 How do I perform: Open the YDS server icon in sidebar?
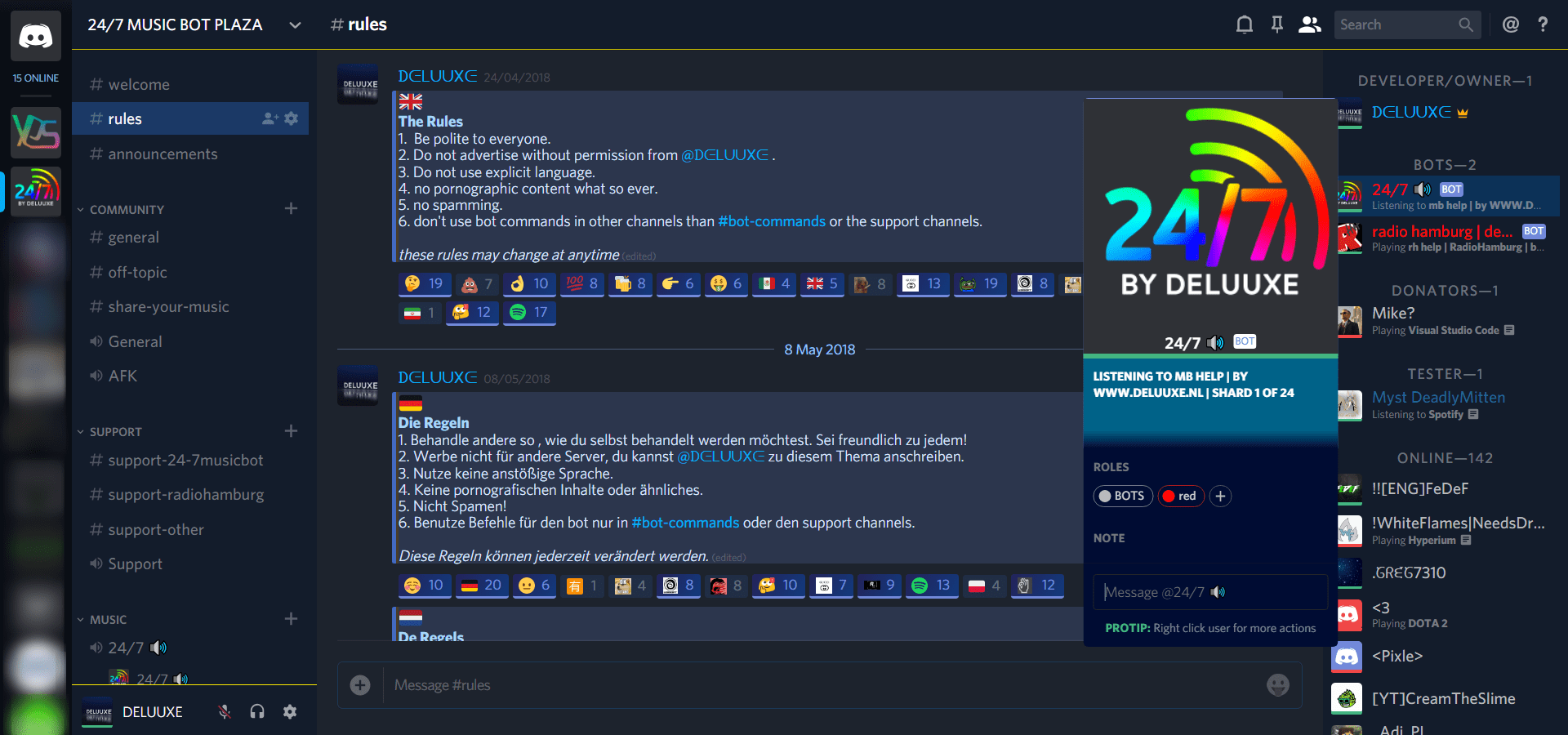[36, 132]
